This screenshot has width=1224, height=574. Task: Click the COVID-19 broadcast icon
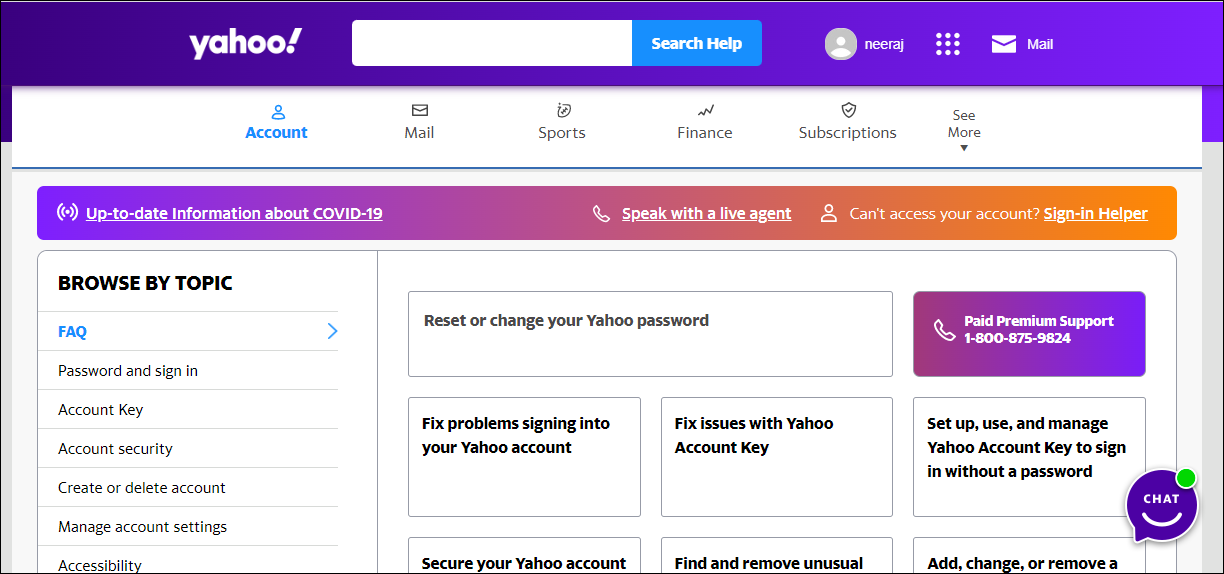pos(67,213)
